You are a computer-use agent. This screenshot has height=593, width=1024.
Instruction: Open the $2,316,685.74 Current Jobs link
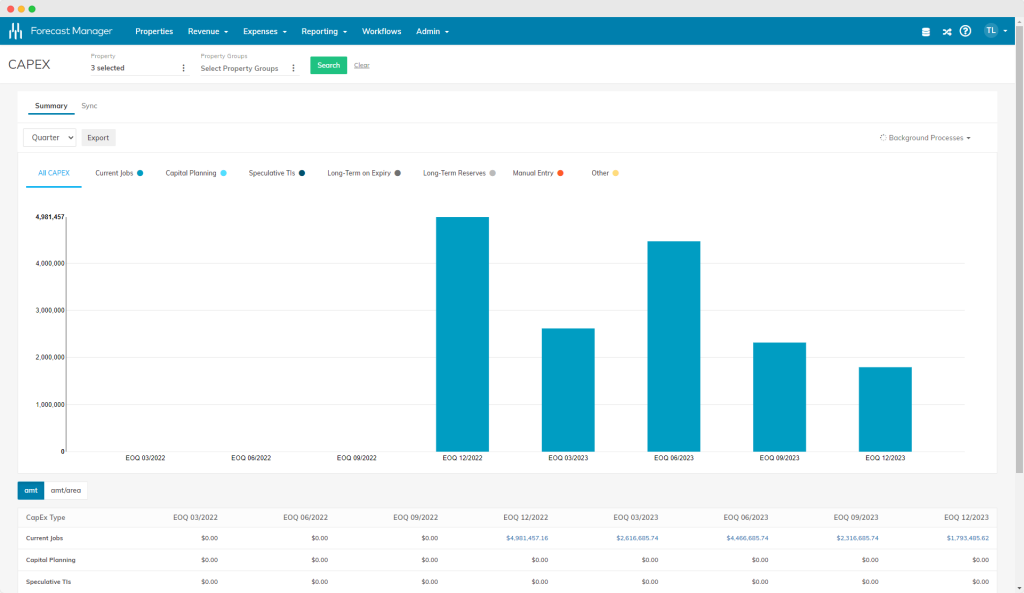pyautogui.click(x=857, y=538)
